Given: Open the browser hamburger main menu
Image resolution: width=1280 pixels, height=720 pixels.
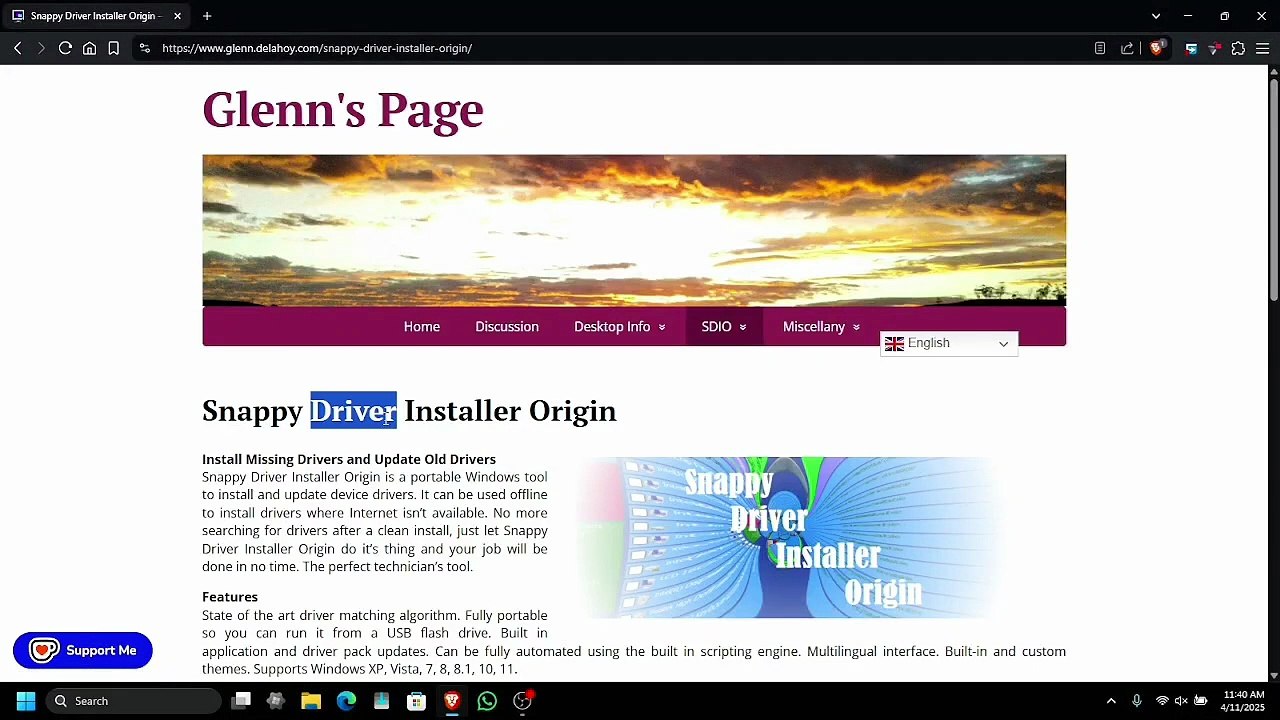Looking at the screenshot, I should (1262, 48).
